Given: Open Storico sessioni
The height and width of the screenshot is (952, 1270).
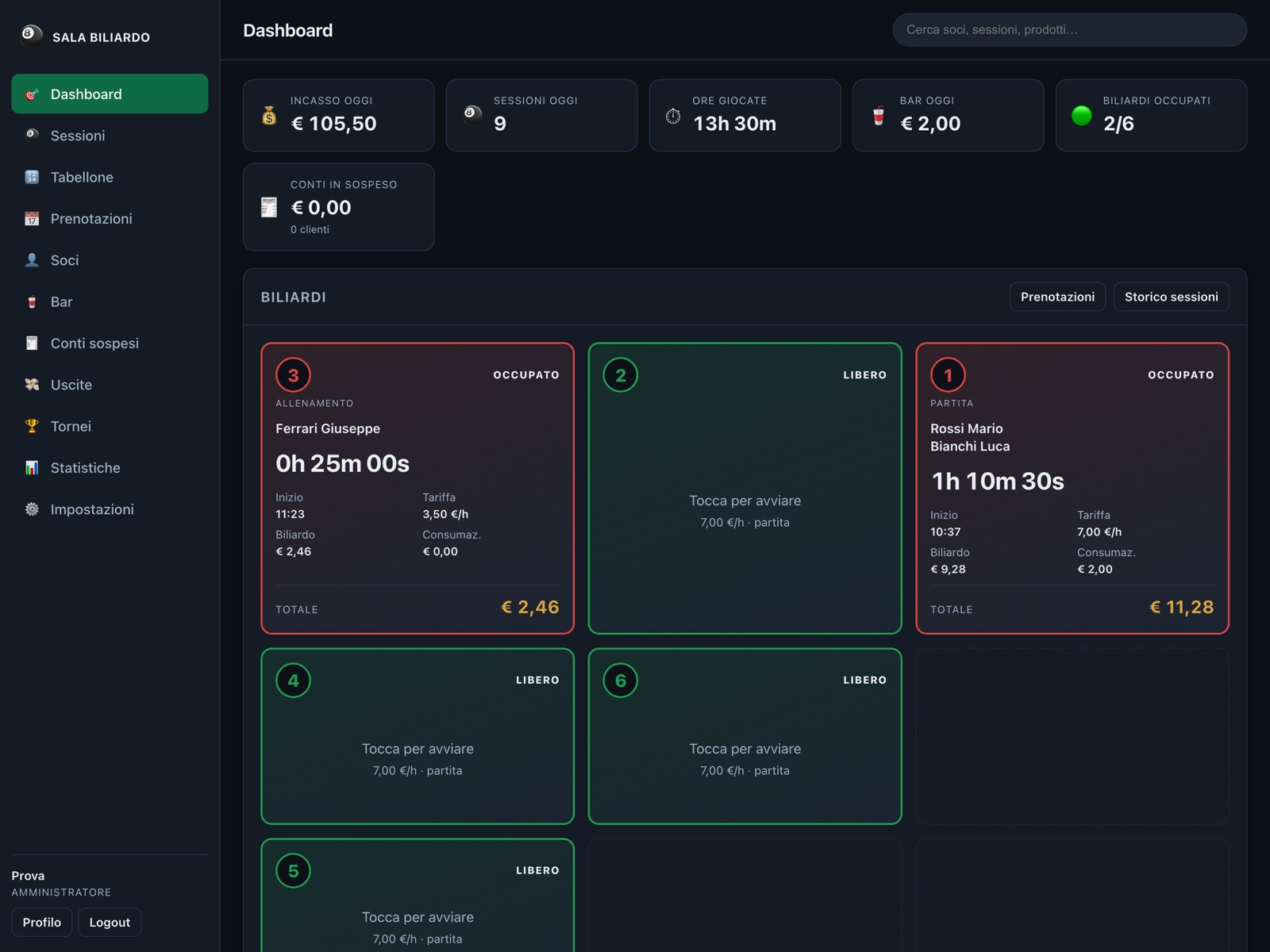Looking at the screenshot, I should (1171, 297).
